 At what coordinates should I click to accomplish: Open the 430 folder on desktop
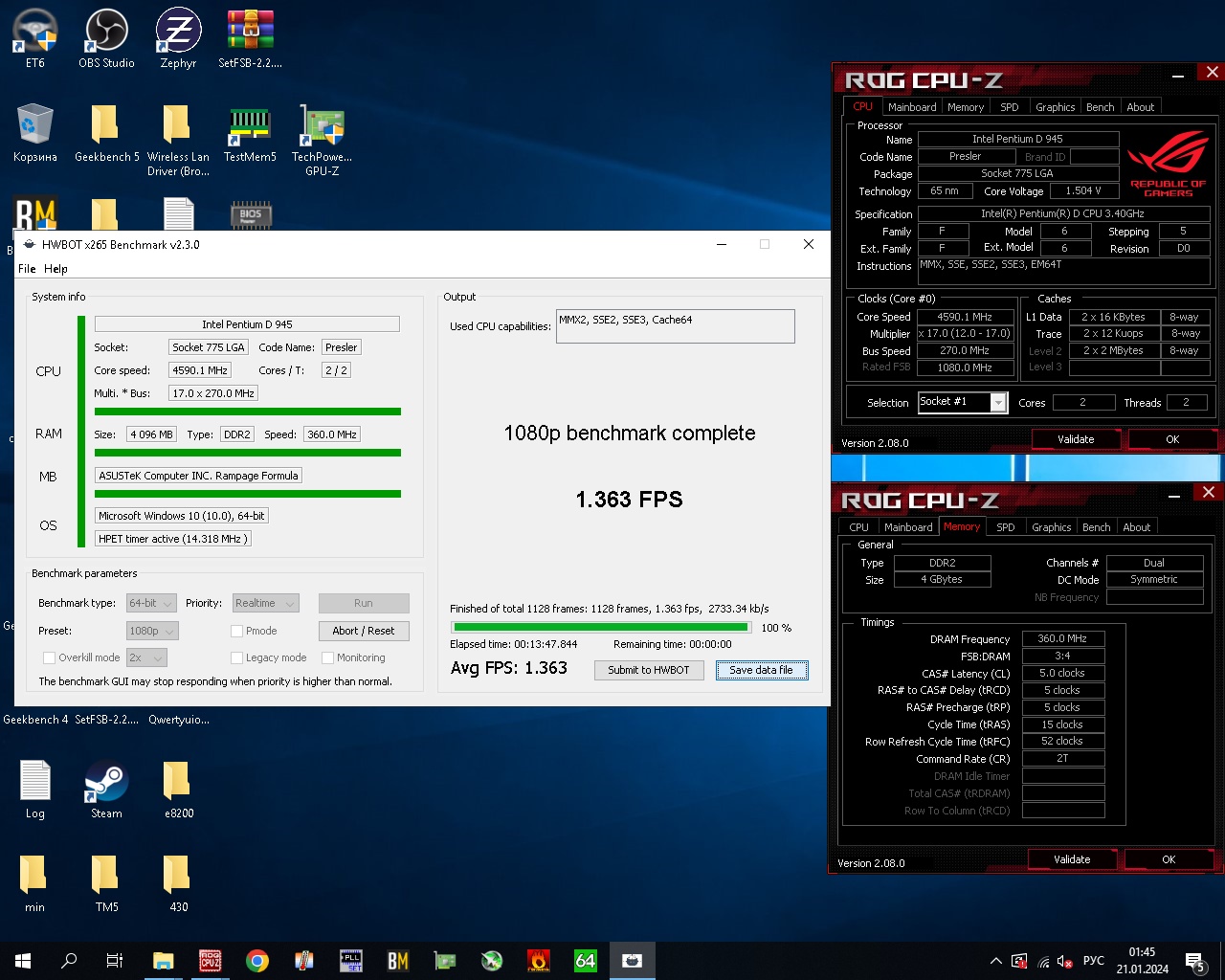(178, 882)
